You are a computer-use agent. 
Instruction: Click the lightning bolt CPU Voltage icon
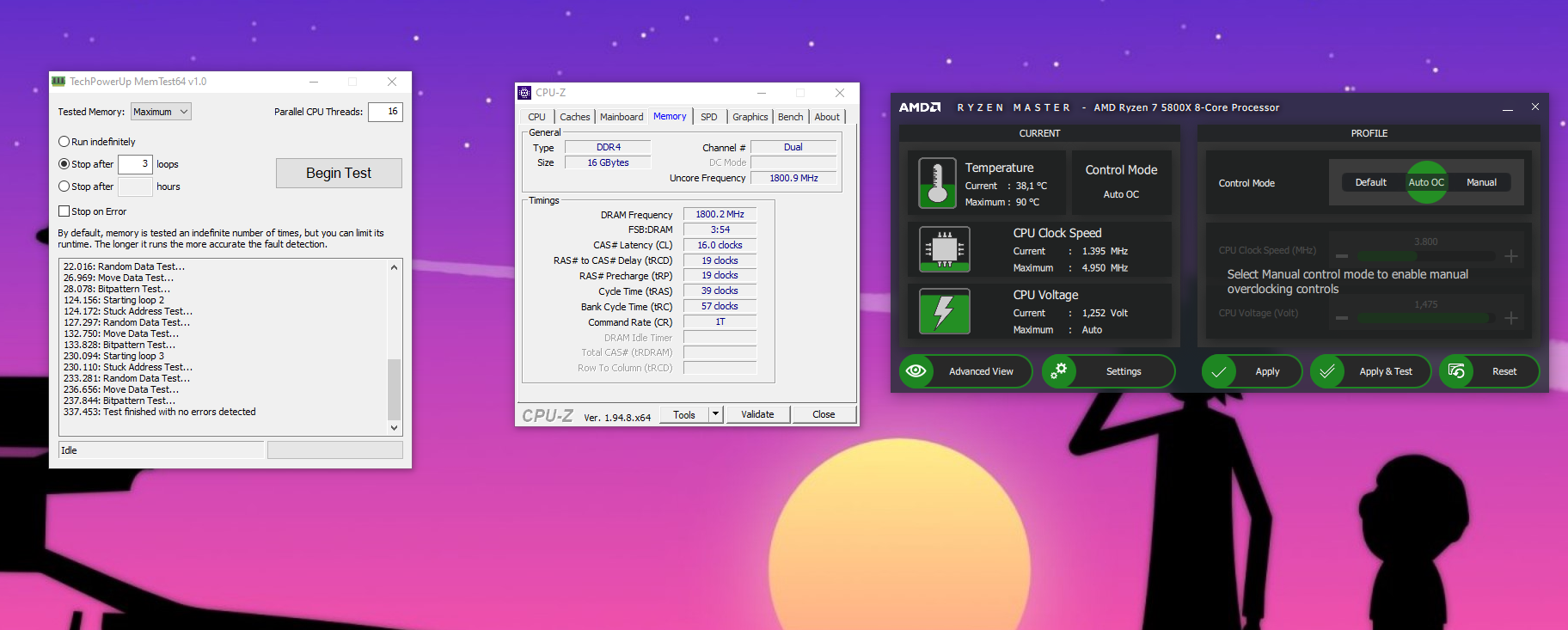point(945,311)
